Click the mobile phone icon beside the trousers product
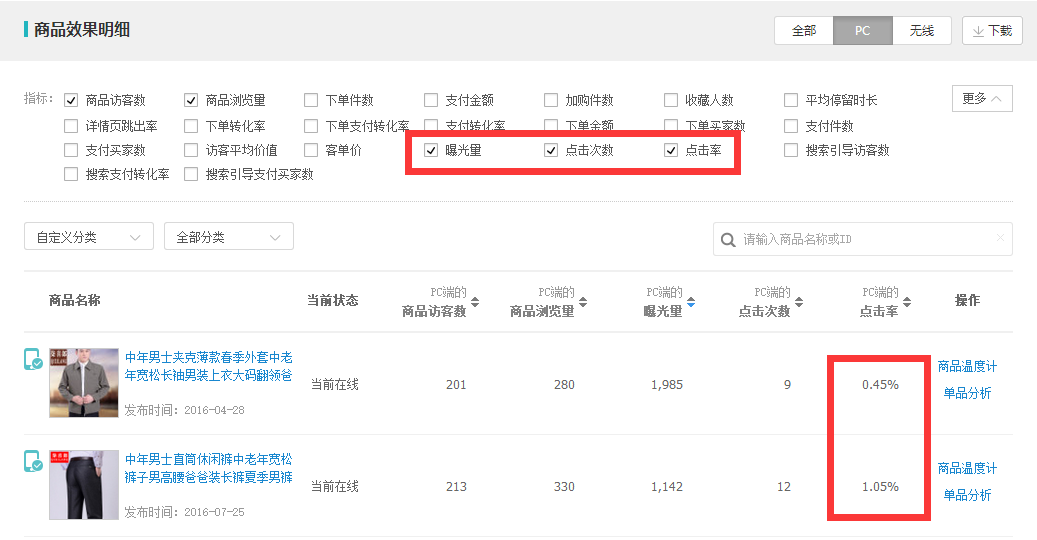The height and width of the screenshot is (540, 1037). point(34,462)
